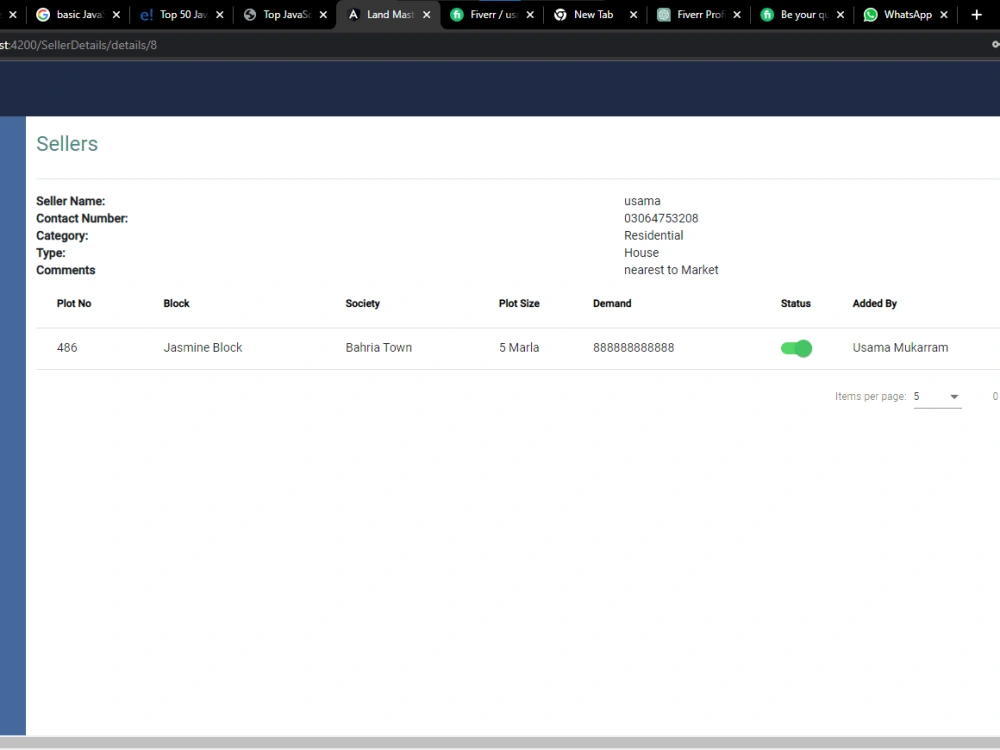This screenshot has height=750, width=1000.
Task: Click the horizontal scrollbar at page bottom
Action: point(500,743)
